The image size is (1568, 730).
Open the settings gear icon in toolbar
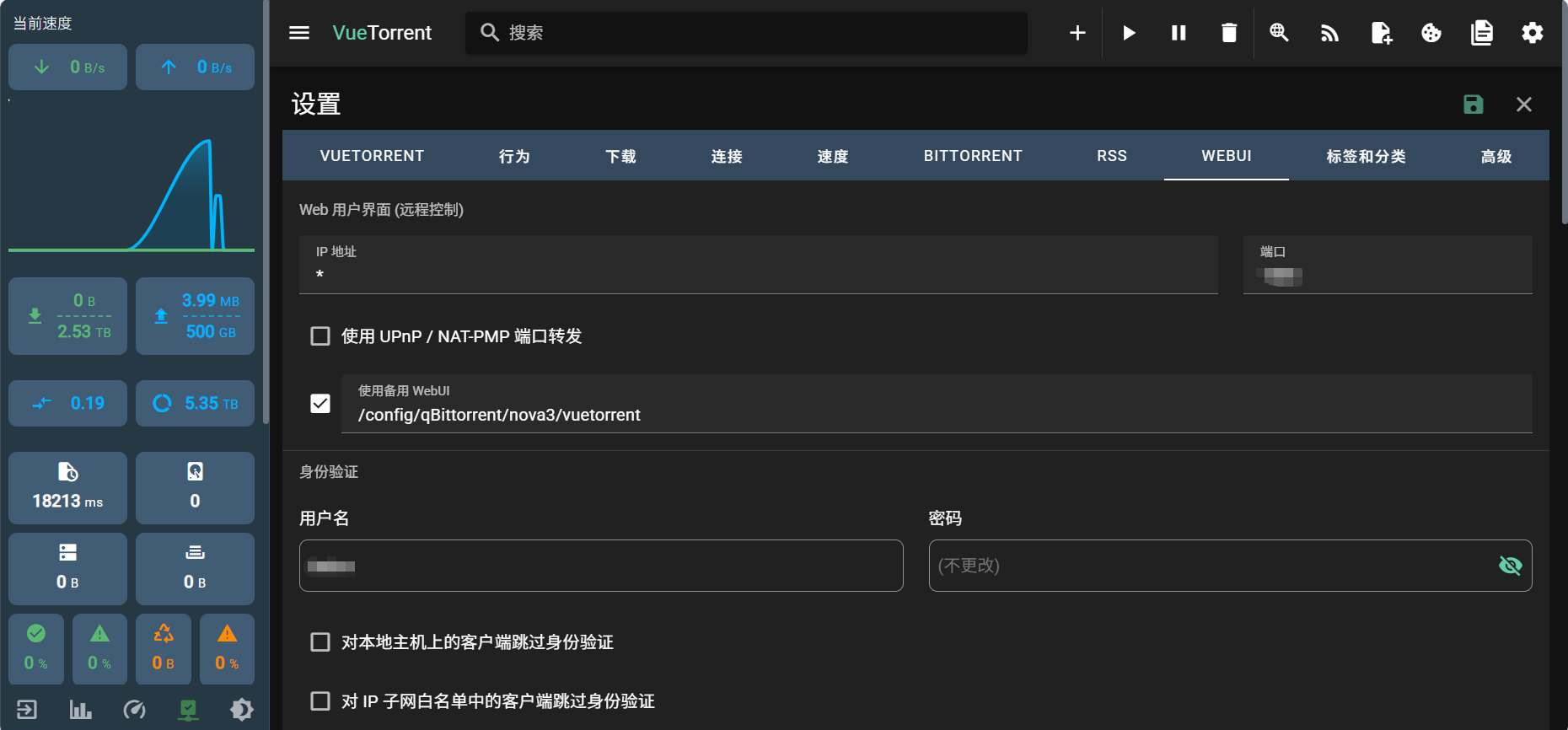tap(1532, 33)
